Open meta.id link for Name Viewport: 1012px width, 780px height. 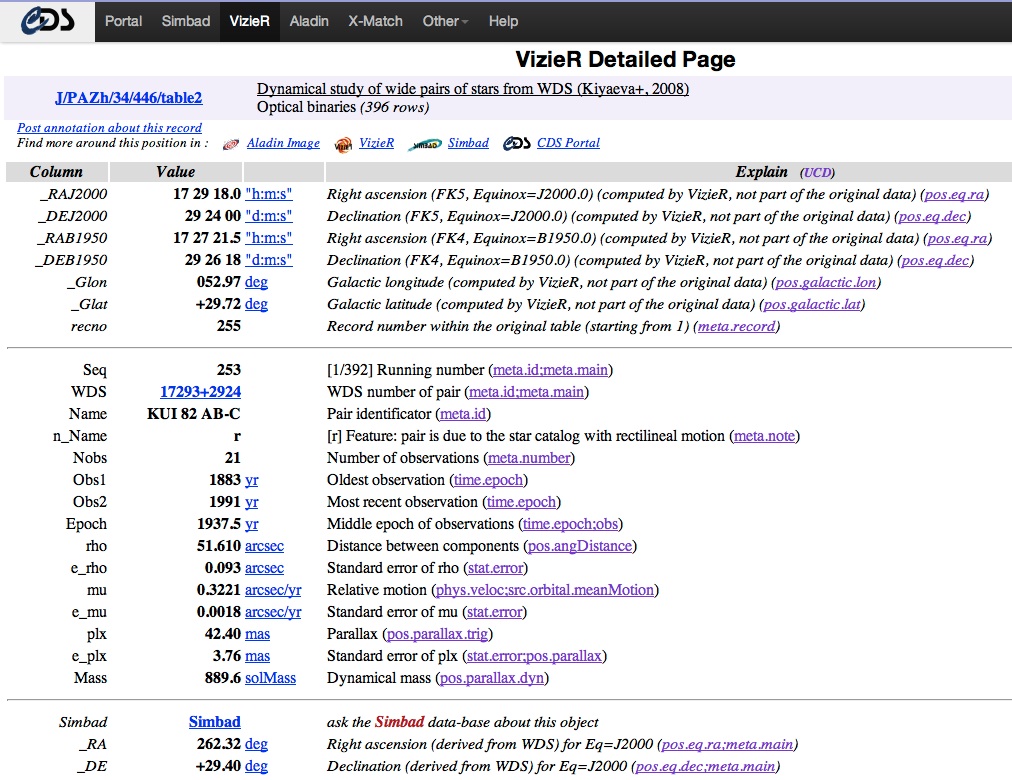[x=463, y=414]
